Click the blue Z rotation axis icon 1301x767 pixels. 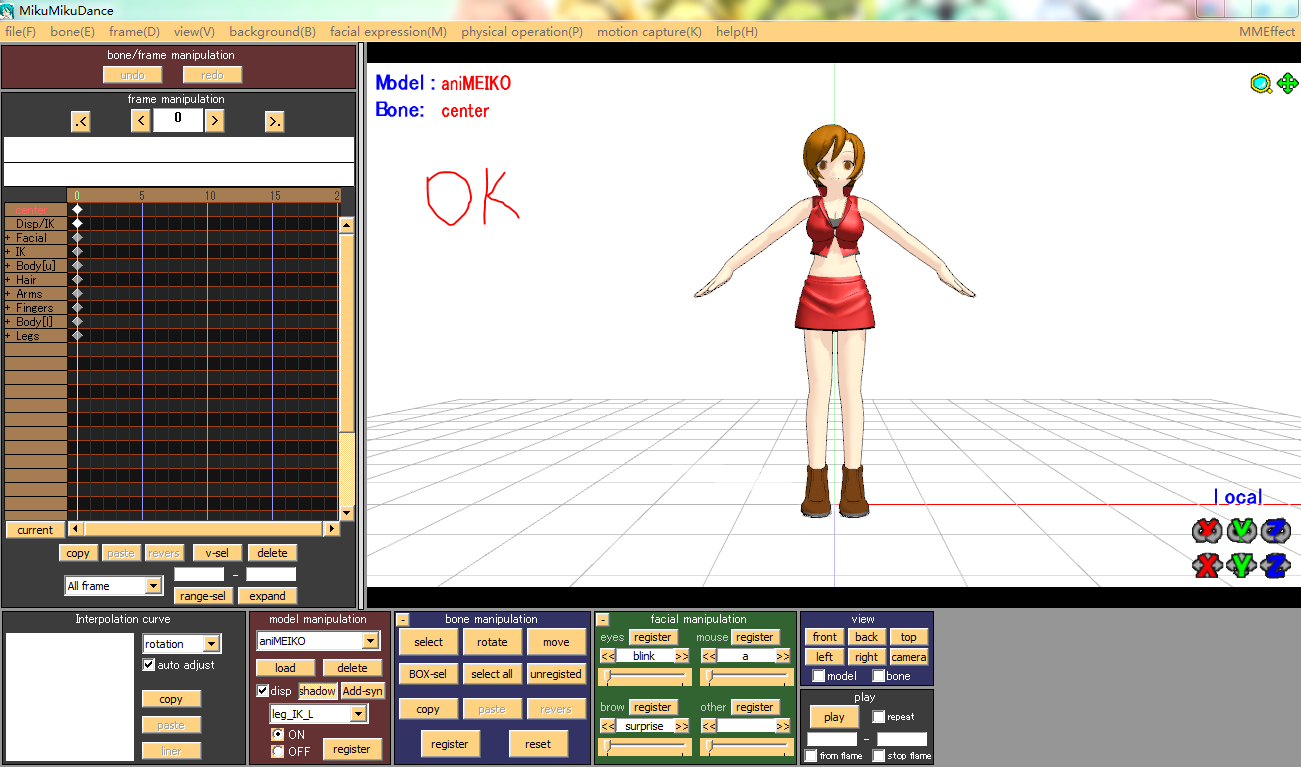point(1275,530)
